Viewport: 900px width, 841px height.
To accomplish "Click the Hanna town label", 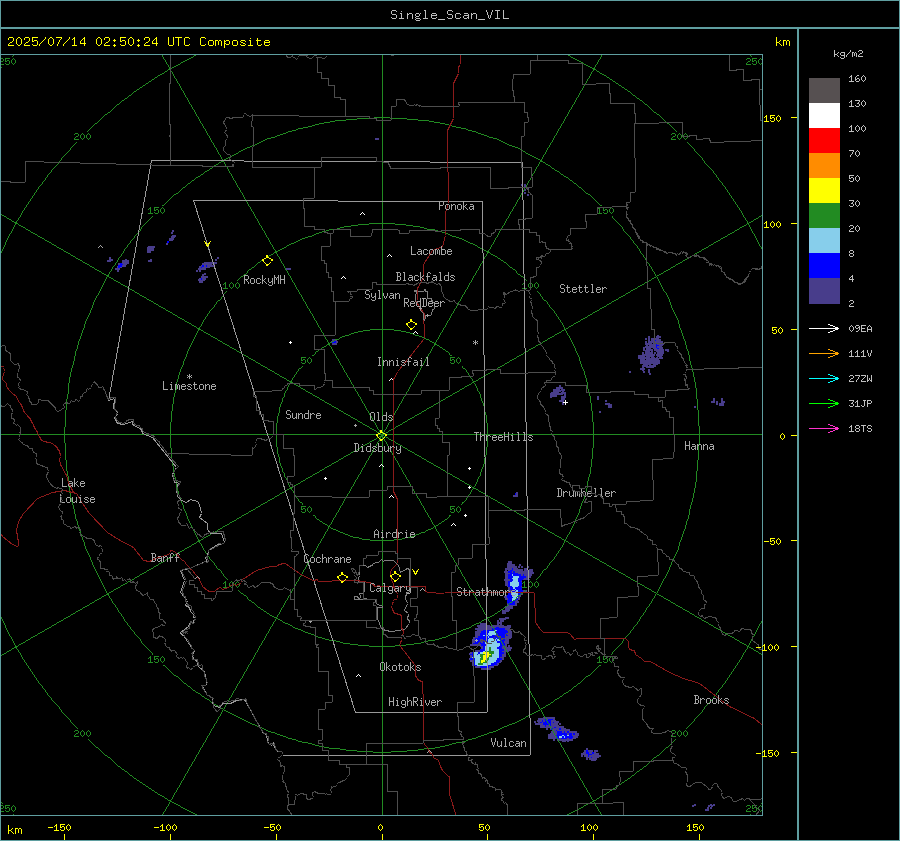I will 699,446.
